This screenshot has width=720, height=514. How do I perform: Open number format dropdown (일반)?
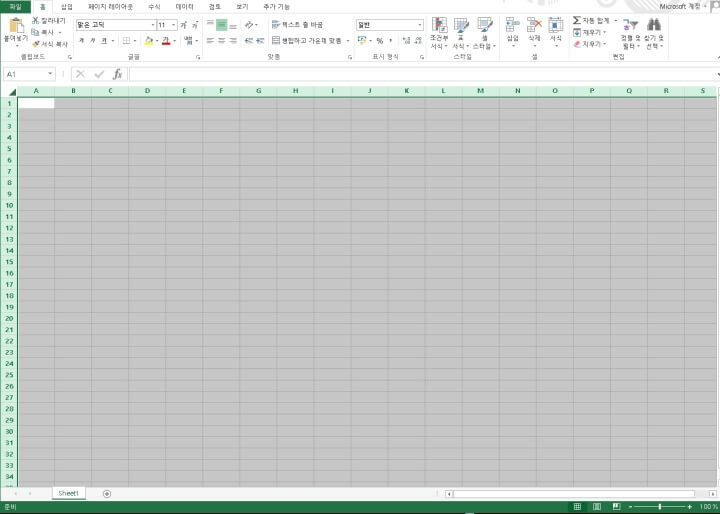coord(420,25)
